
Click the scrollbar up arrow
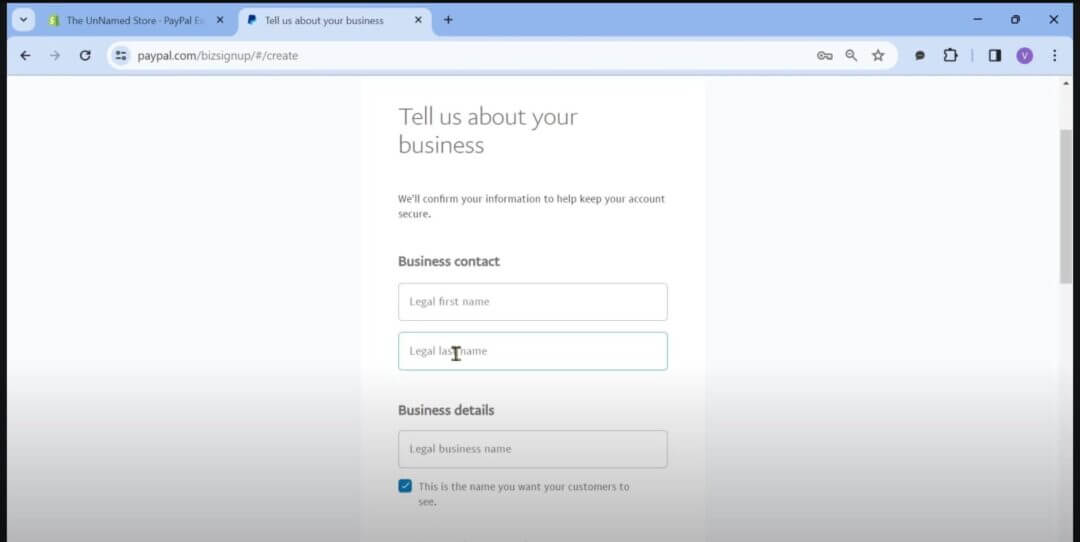tap(1066, 83)
